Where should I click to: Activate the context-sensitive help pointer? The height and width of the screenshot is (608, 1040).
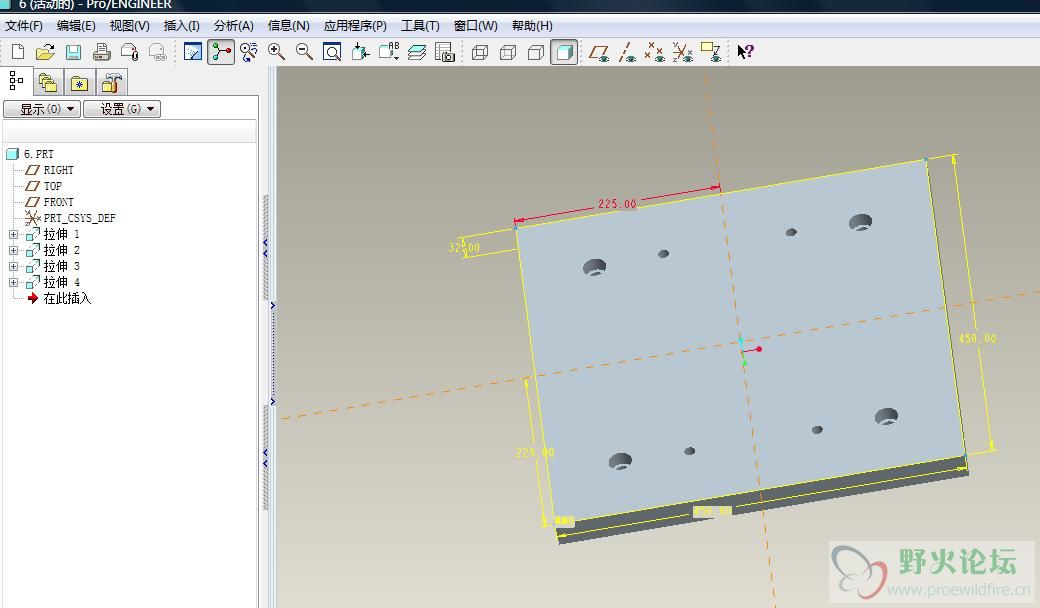[x=746, y=52]
